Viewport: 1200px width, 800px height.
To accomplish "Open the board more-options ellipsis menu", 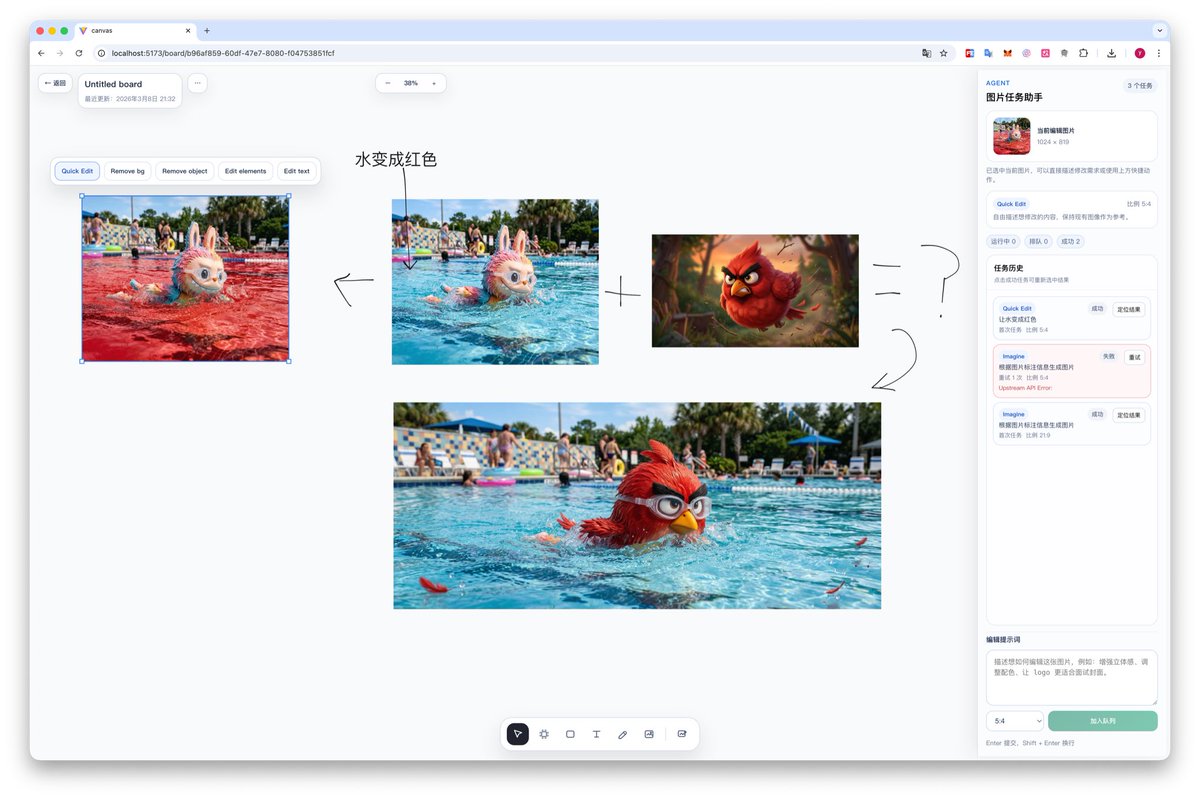I will [x=197, y=83].
